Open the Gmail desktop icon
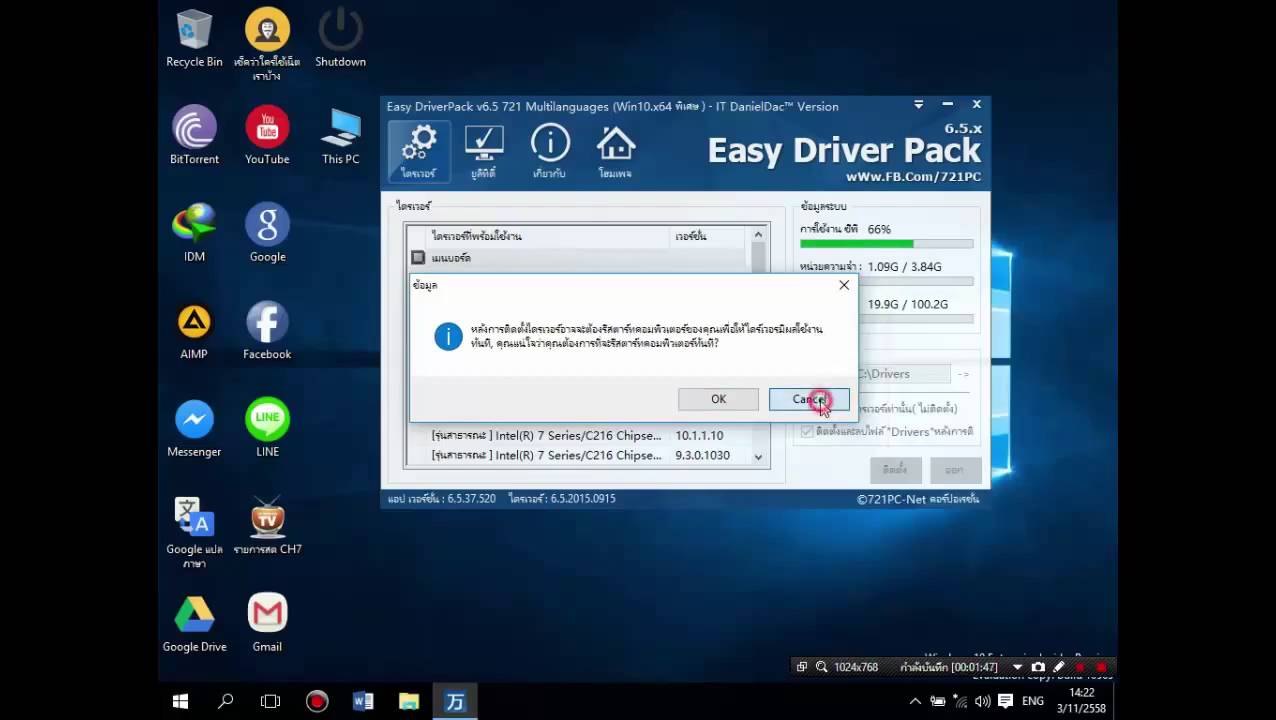 [267, 623]
